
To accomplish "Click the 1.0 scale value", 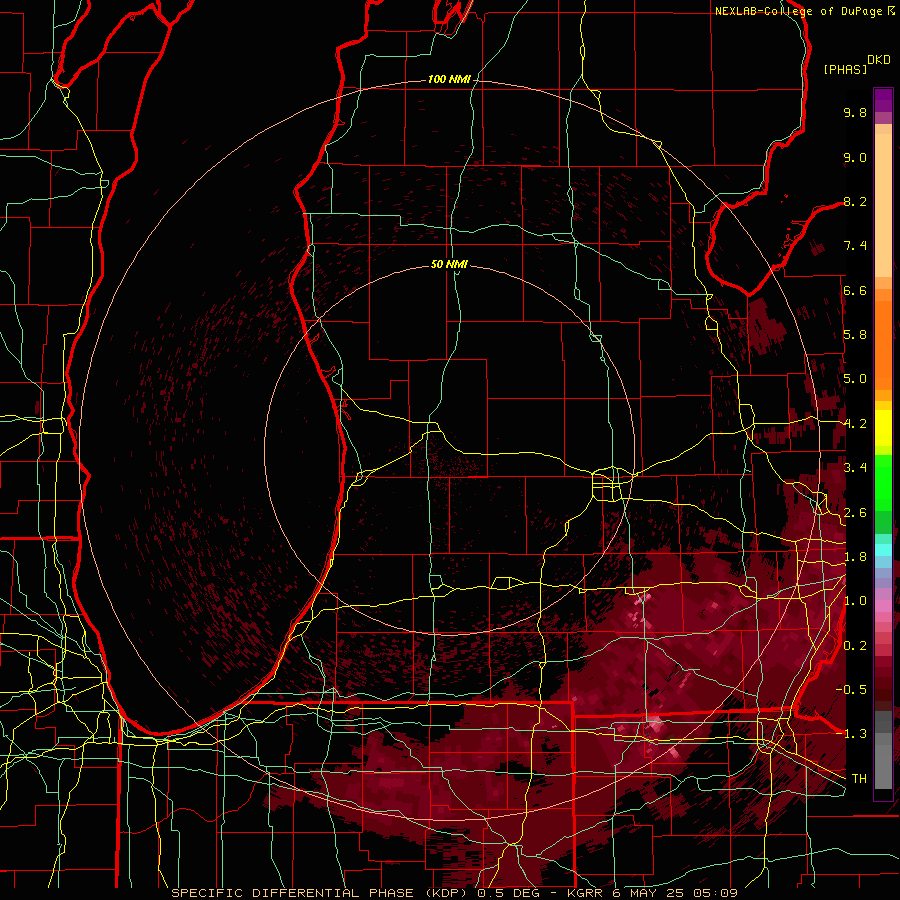I will coord(855,601).
